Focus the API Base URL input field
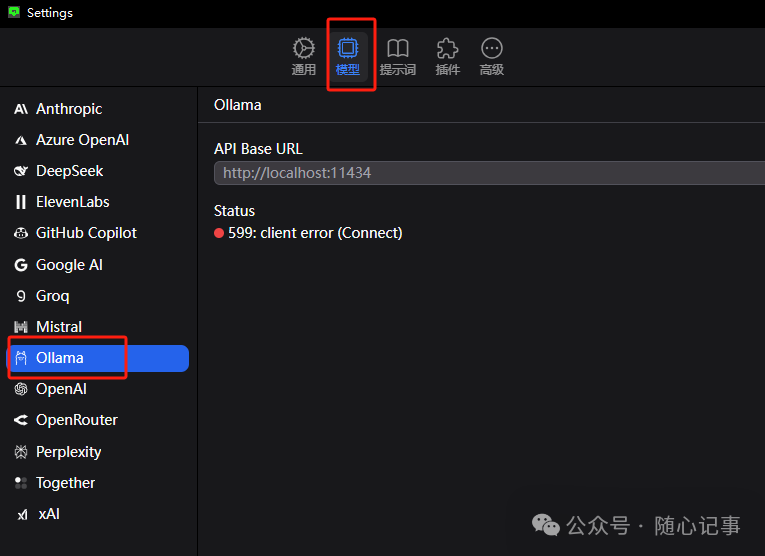765x556 pixels. [x=489, y=173]
